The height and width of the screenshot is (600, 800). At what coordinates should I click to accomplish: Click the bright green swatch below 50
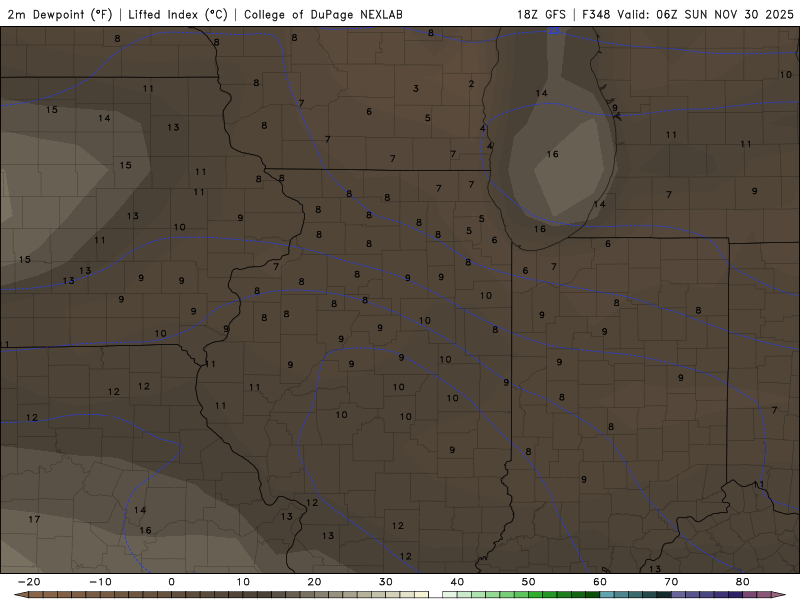pos(535,595)
